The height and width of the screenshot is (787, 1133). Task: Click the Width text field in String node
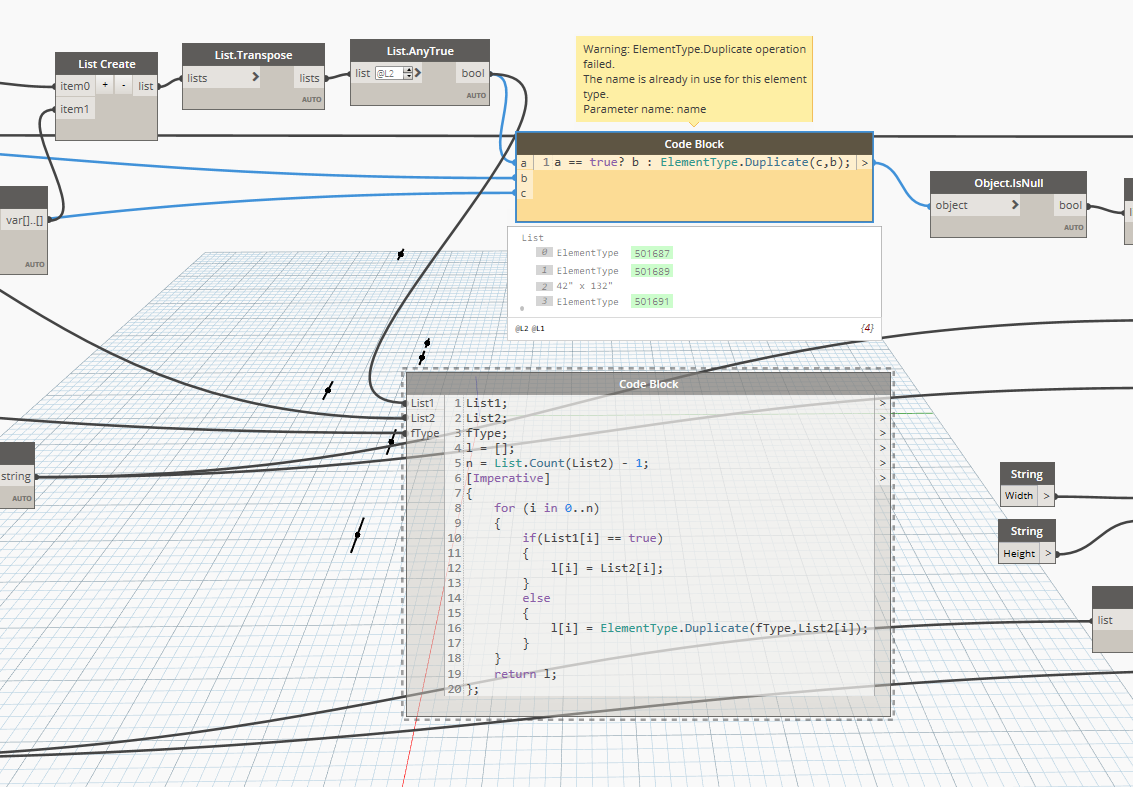pos(1019,495)
